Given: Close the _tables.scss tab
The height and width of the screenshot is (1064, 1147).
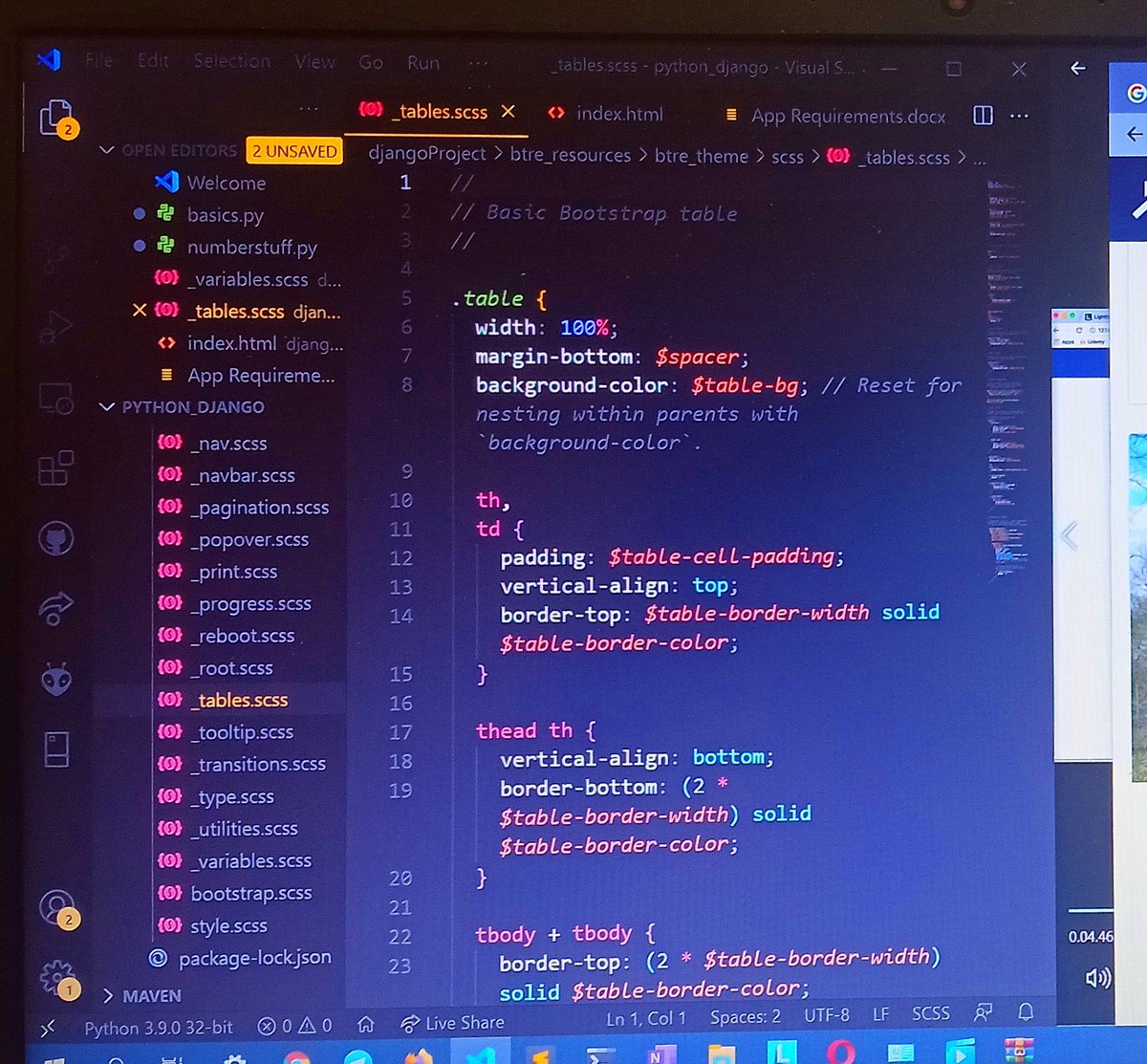Looking at the screenshot, I should click(x=509, y=112).
